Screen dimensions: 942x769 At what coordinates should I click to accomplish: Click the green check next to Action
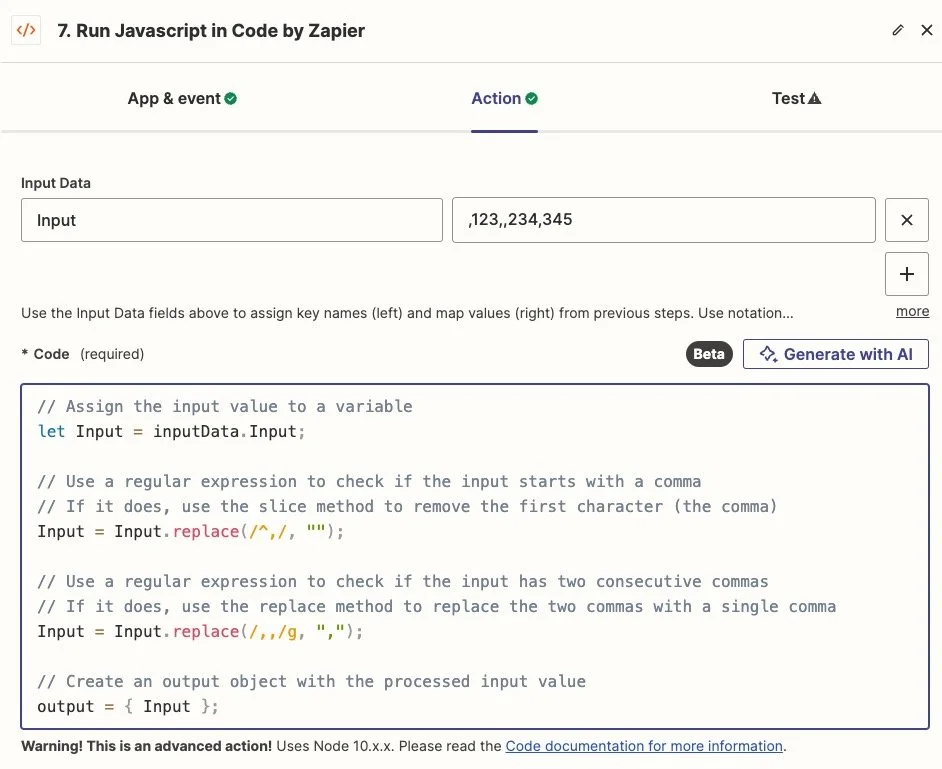tap(531, 99)
